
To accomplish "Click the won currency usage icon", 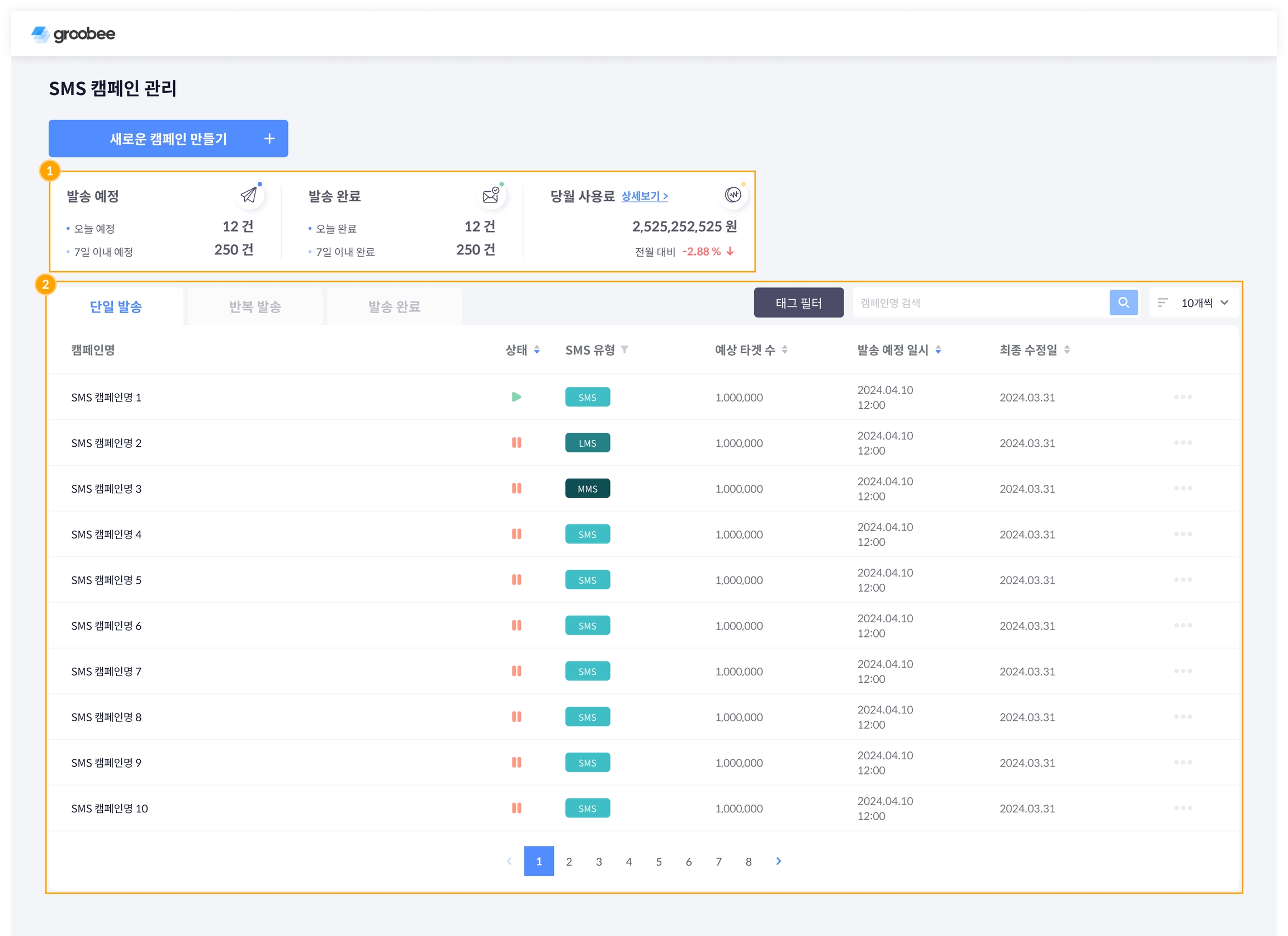I will click(732, 195).
